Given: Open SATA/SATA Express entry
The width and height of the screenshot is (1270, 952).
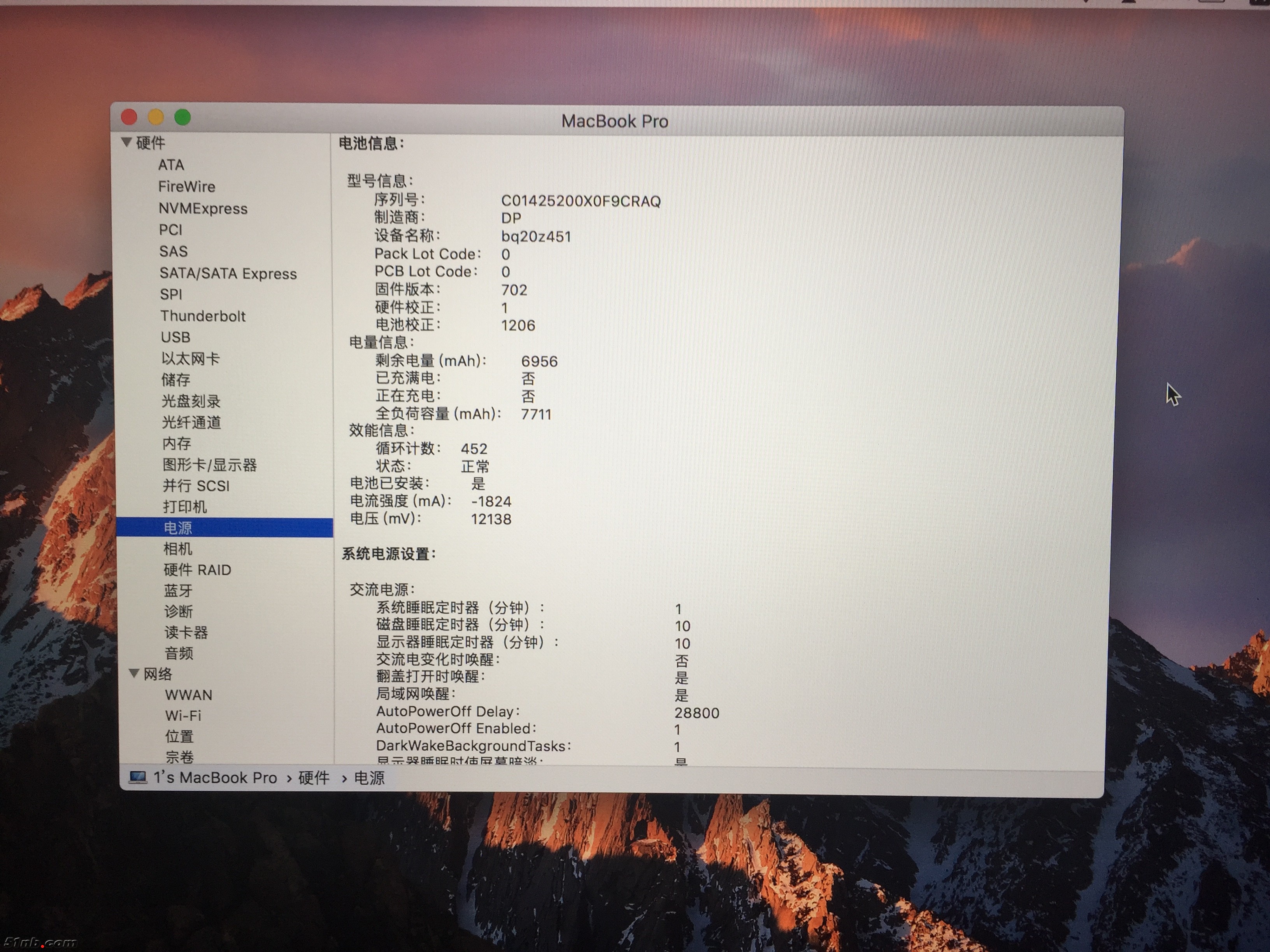Looking at the screenshot, I should [228, 273].
